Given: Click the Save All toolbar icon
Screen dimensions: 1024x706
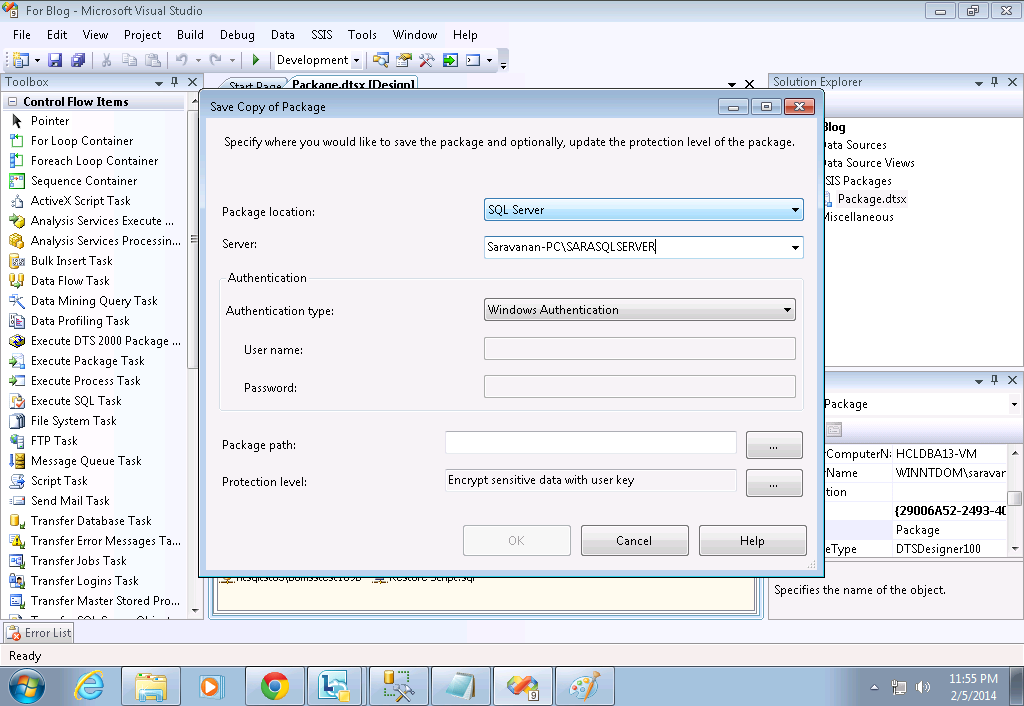Looking at the screenshot, I should click(x=77, y=59).
